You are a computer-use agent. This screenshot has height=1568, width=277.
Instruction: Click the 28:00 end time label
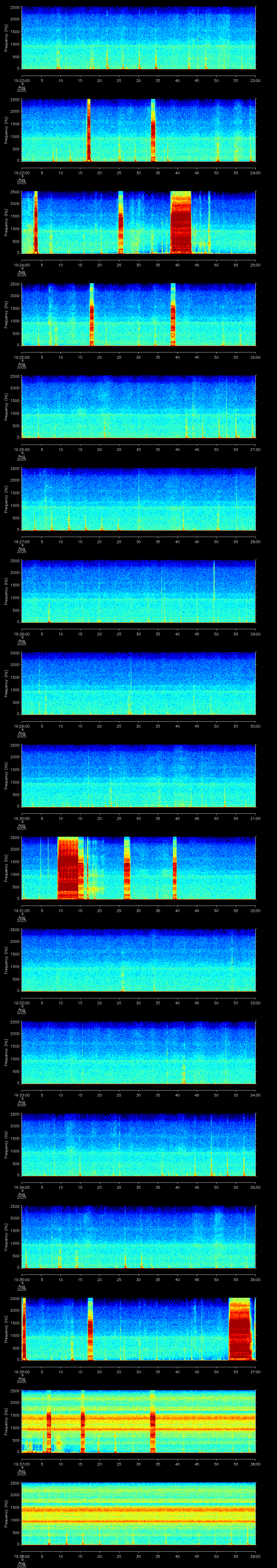[x=256, y=542]
